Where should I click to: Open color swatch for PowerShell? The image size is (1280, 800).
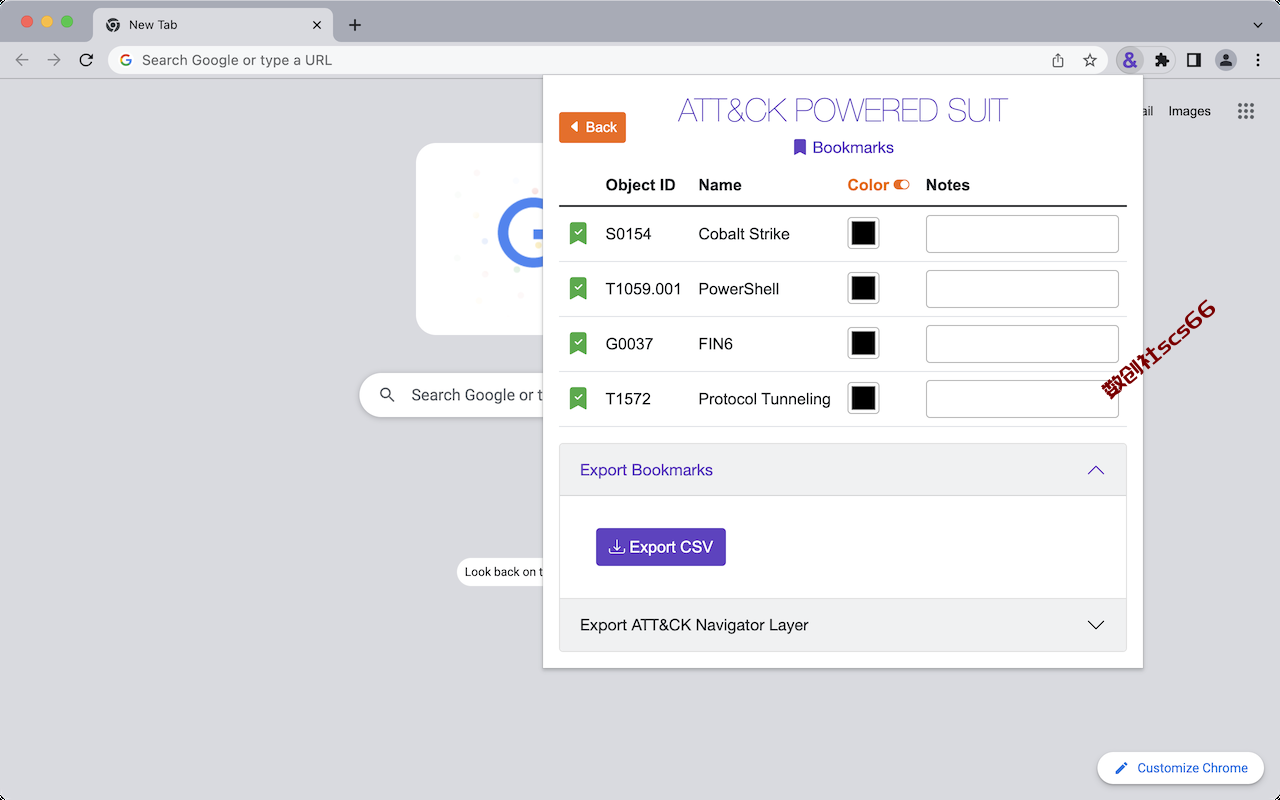coord(863,289)
